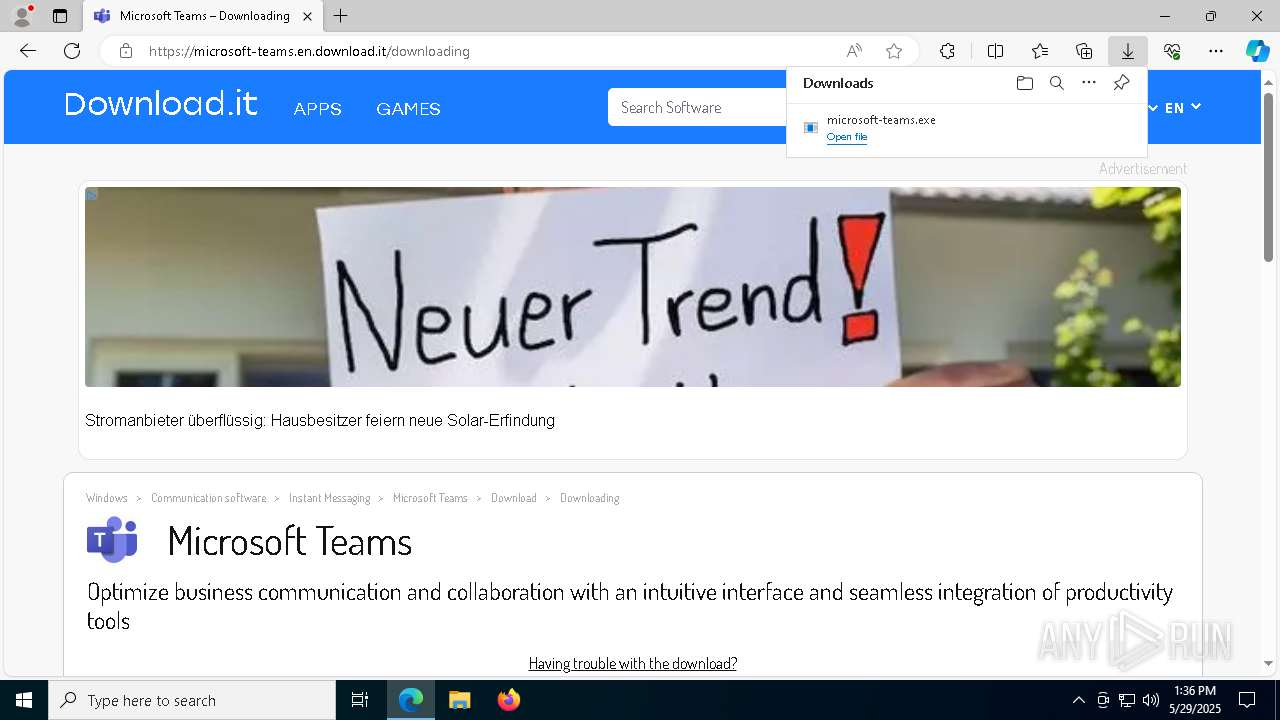View site information lock icon
Viewport: 1280px width, 720px height.
click(125, 51)
